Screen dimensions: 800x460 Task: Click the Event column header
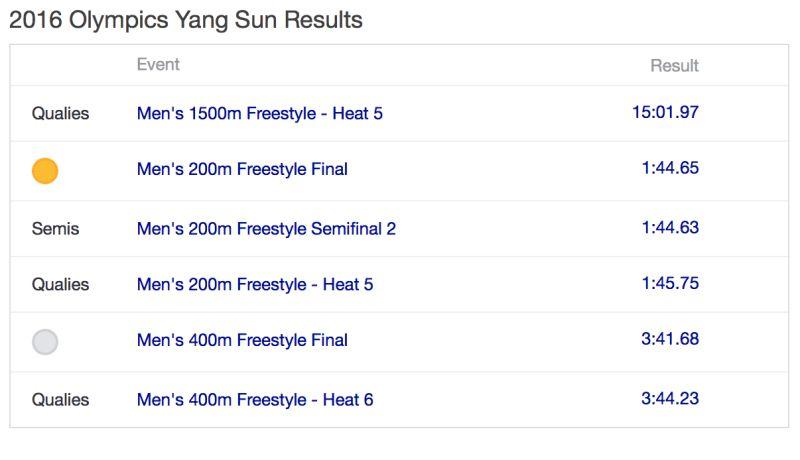click(x=158, y=64)
